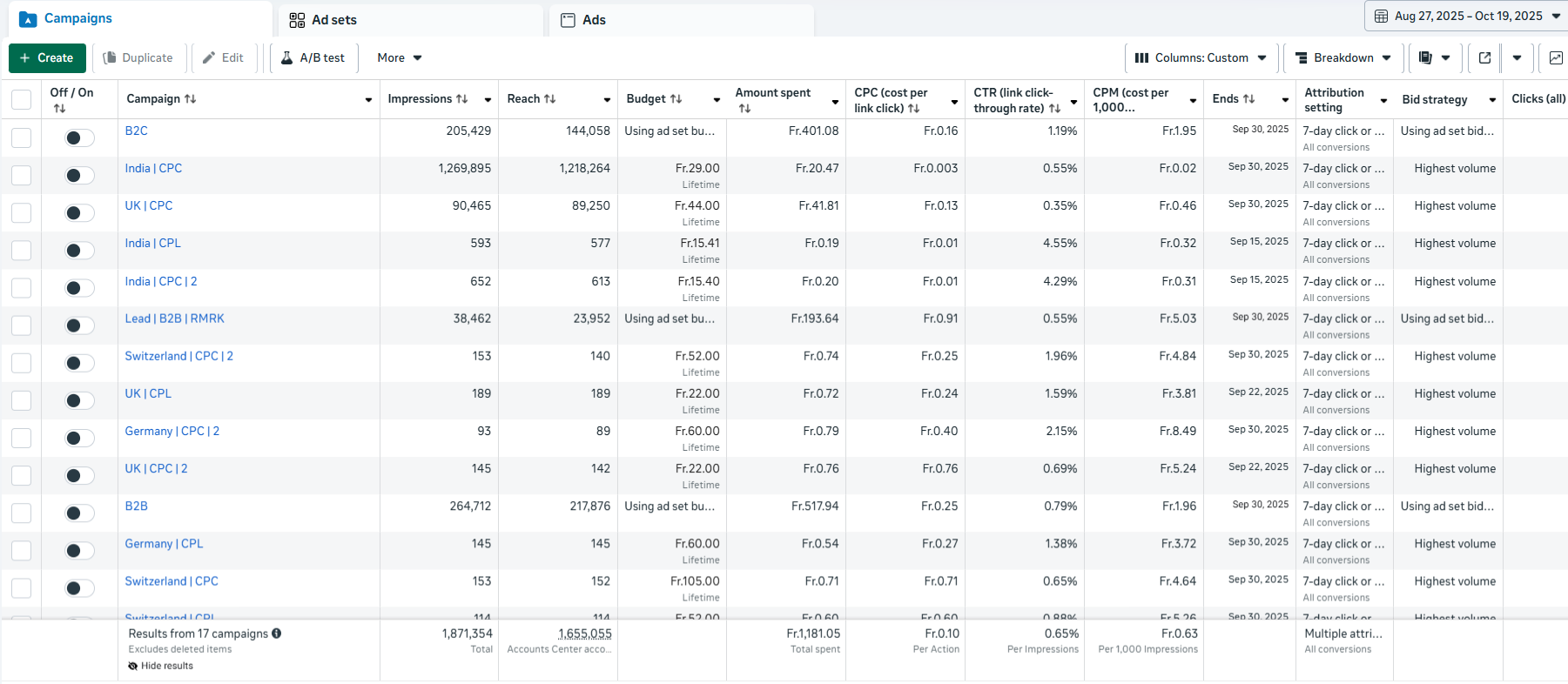Toggle the B2C campaign on/off switch

click(x=79, y=137)
